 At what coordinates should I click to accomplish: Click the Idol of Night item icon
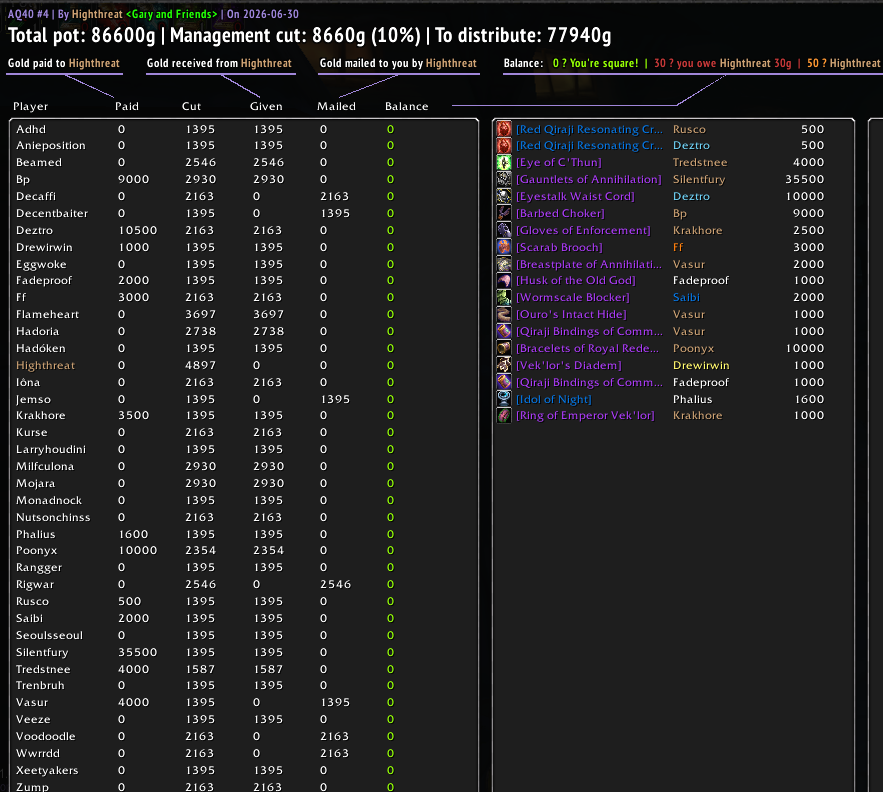point(504,399)
